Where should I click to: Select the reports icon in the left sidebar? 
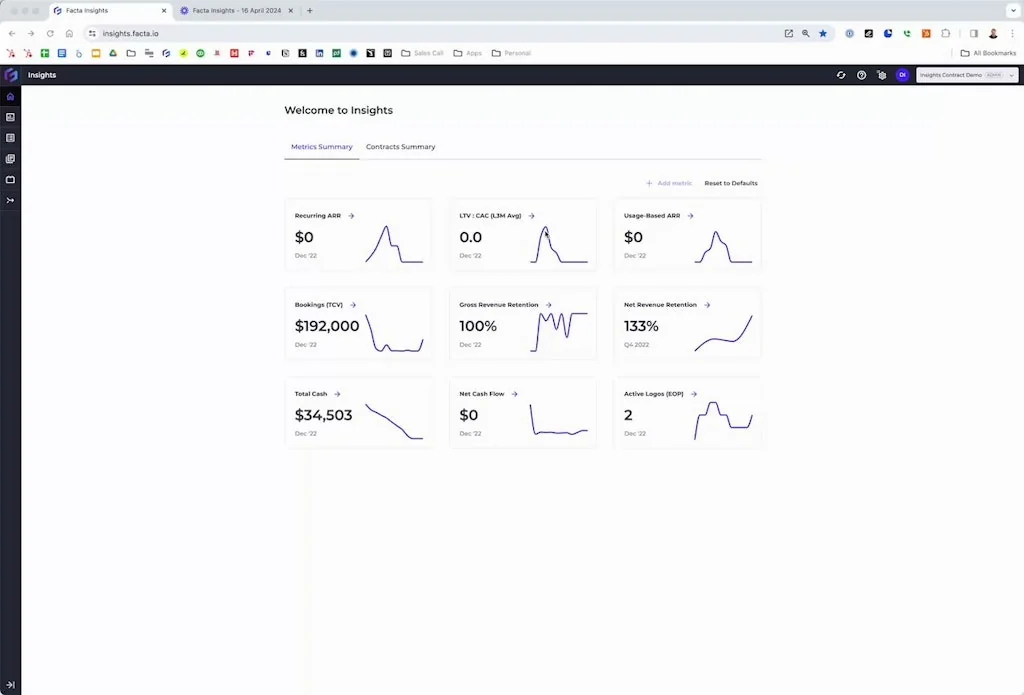point(10,137)
